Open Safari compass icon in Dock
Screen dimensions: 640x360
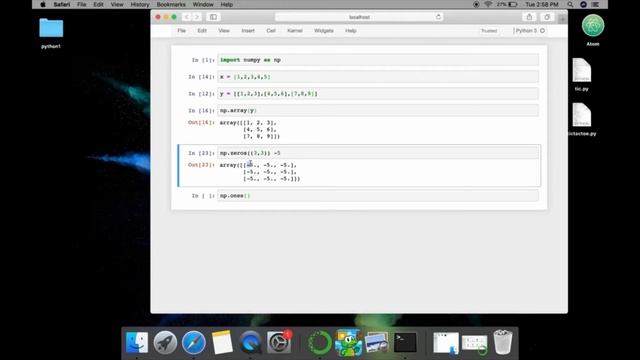pos(194,342)
